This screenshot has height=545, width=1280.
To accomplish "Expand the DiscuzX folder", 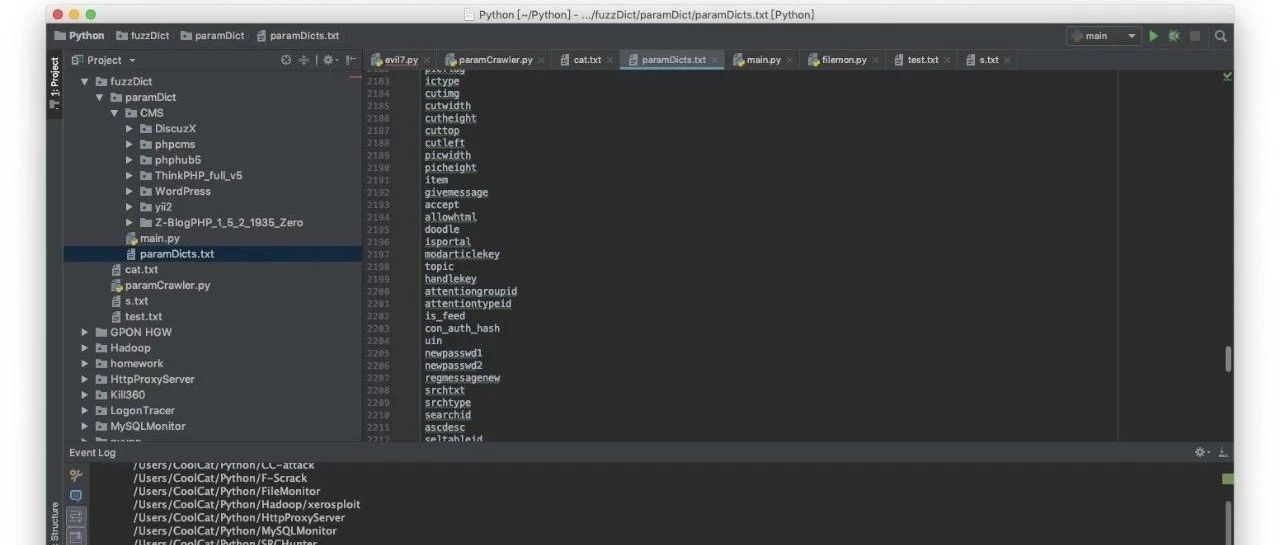I will (130, 129).
